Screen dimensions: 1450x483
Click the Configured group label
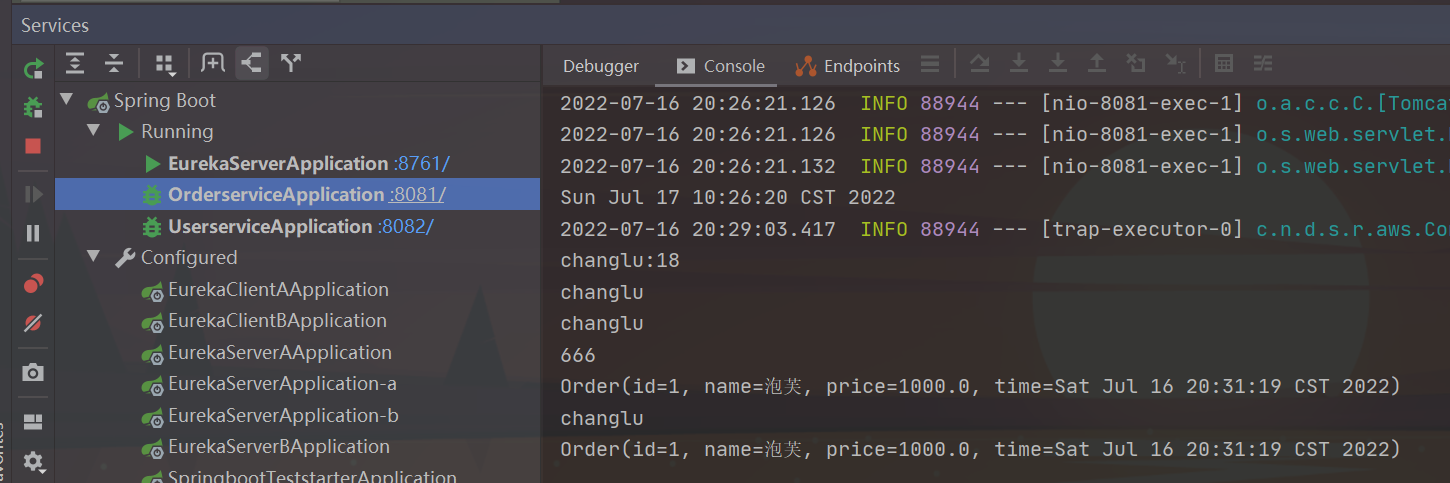189,257
